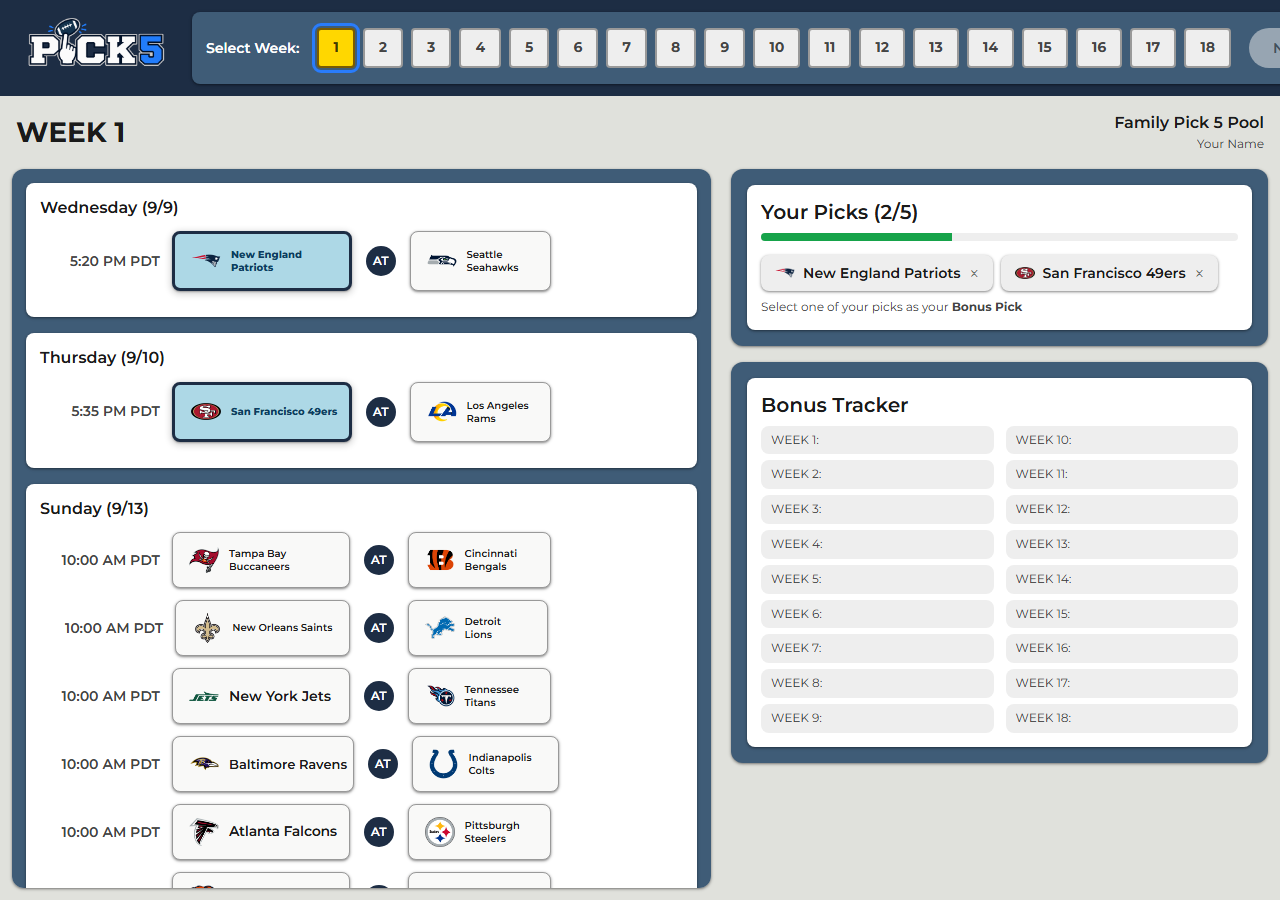Click the Titans logo icon

point(440,696)
